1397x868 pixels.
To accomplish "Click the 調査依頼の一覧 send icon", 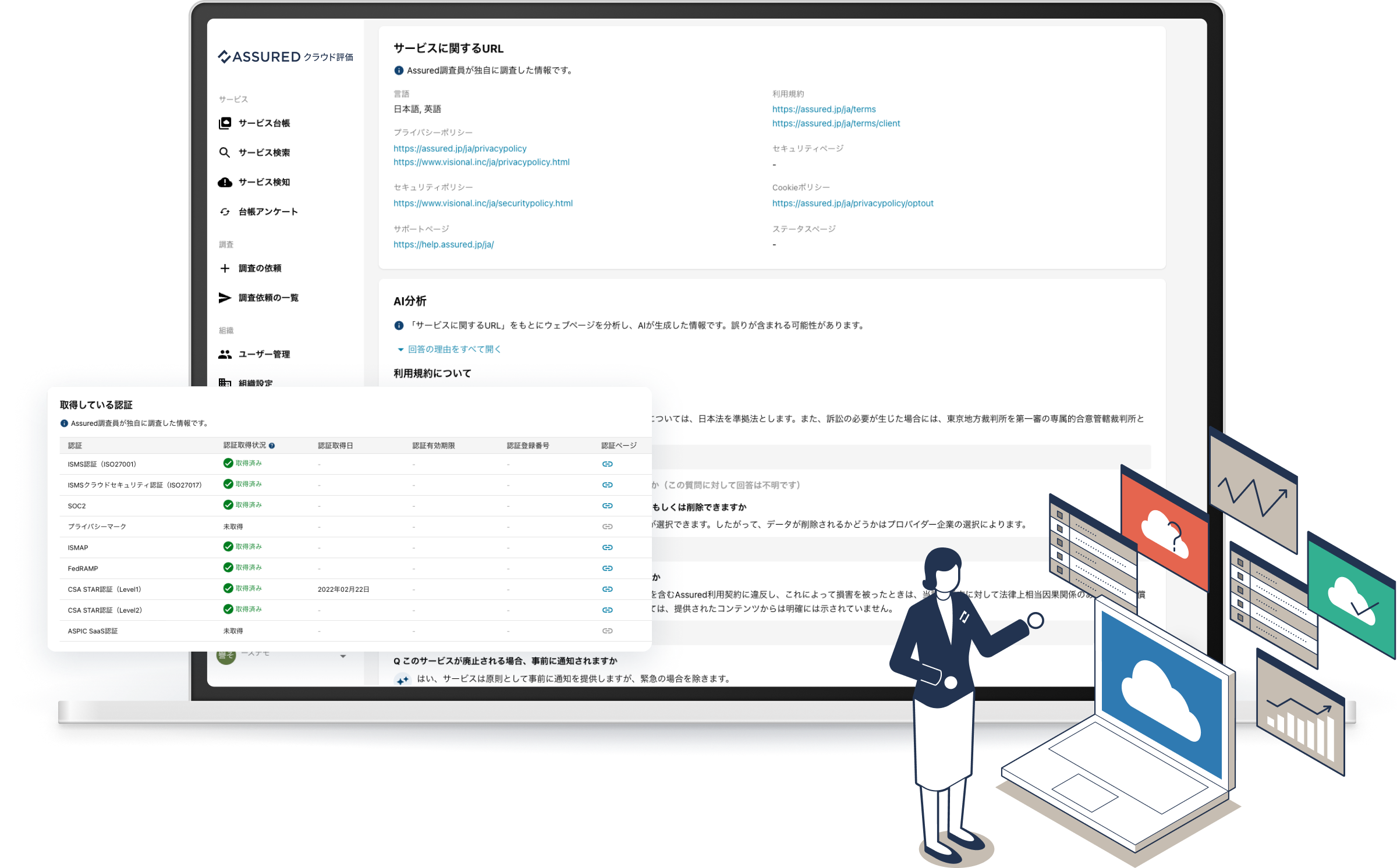I will pyautogui.click(x=225, y=298).
